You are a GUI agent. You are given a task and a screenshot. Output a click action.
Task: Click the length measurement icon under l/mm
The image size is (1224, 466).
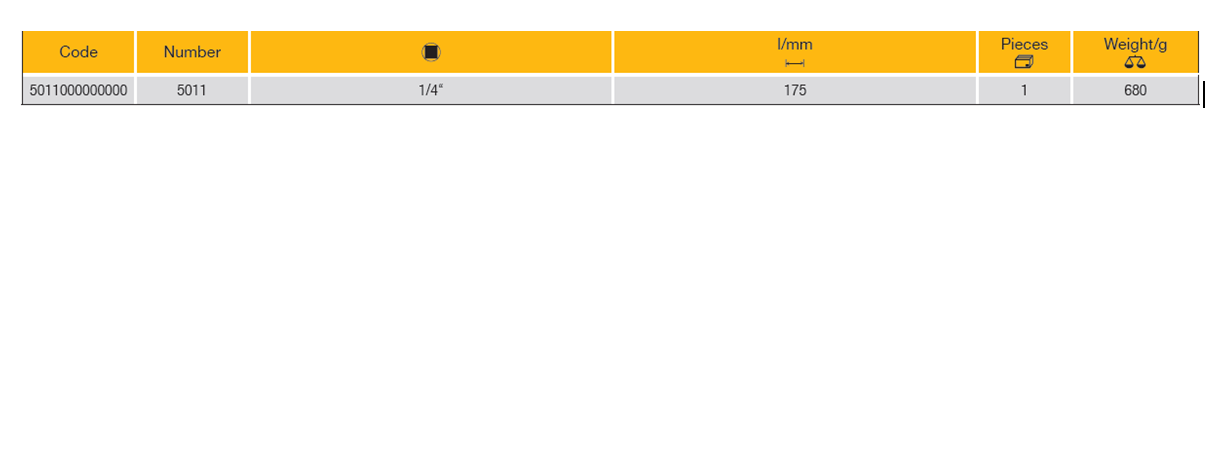[x=795, y=64]
